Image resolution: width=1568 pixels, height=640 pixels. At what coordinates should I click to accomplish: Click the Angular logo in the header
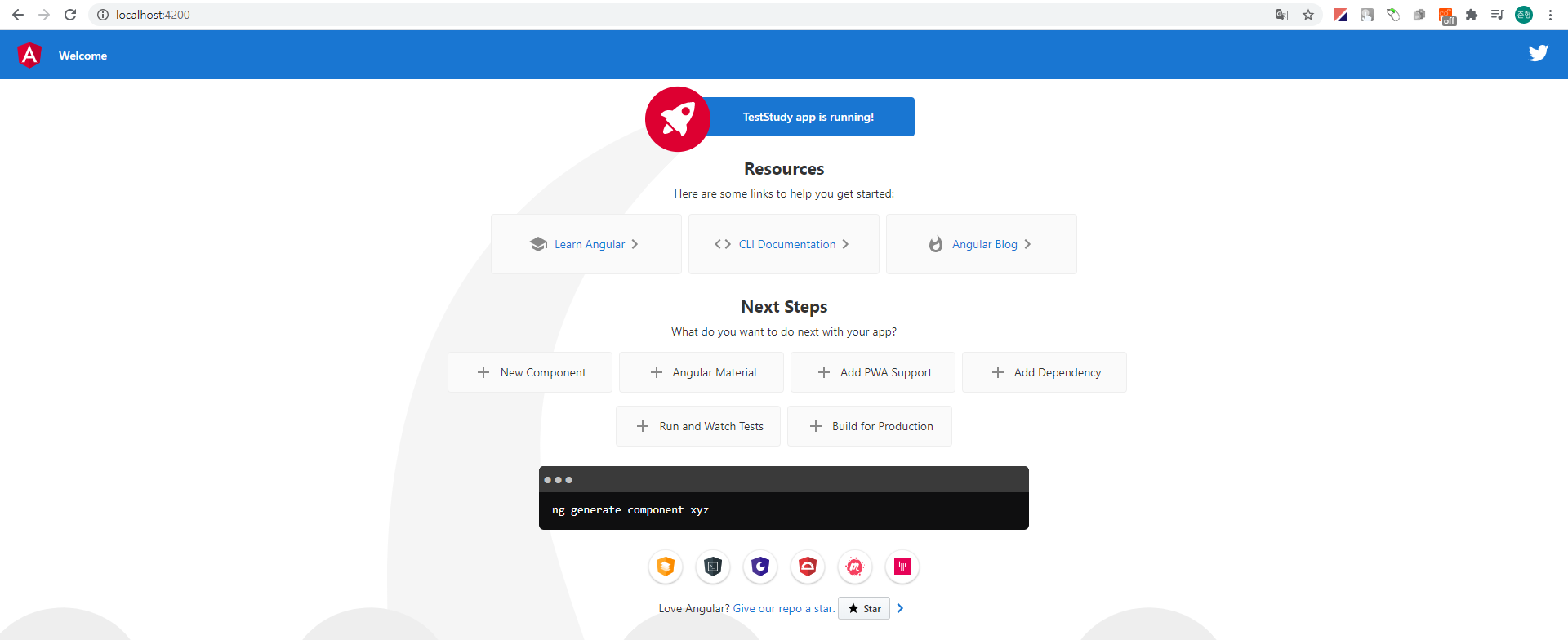tap(29, 55)
